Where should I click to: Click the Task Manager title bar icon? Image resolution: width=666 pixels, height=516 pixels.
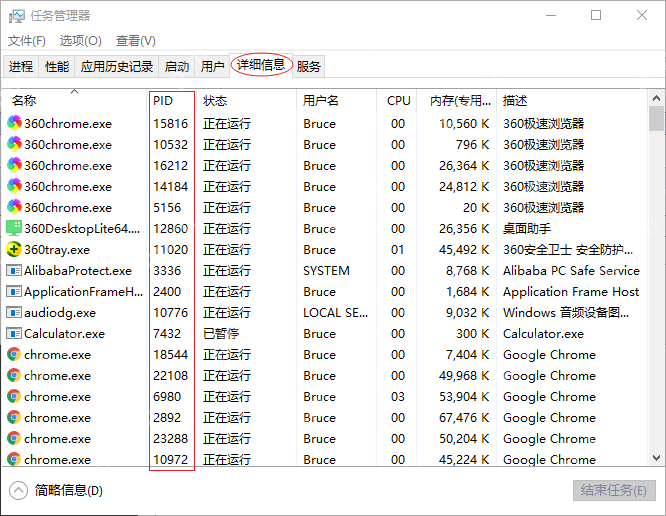pos(17,16)
